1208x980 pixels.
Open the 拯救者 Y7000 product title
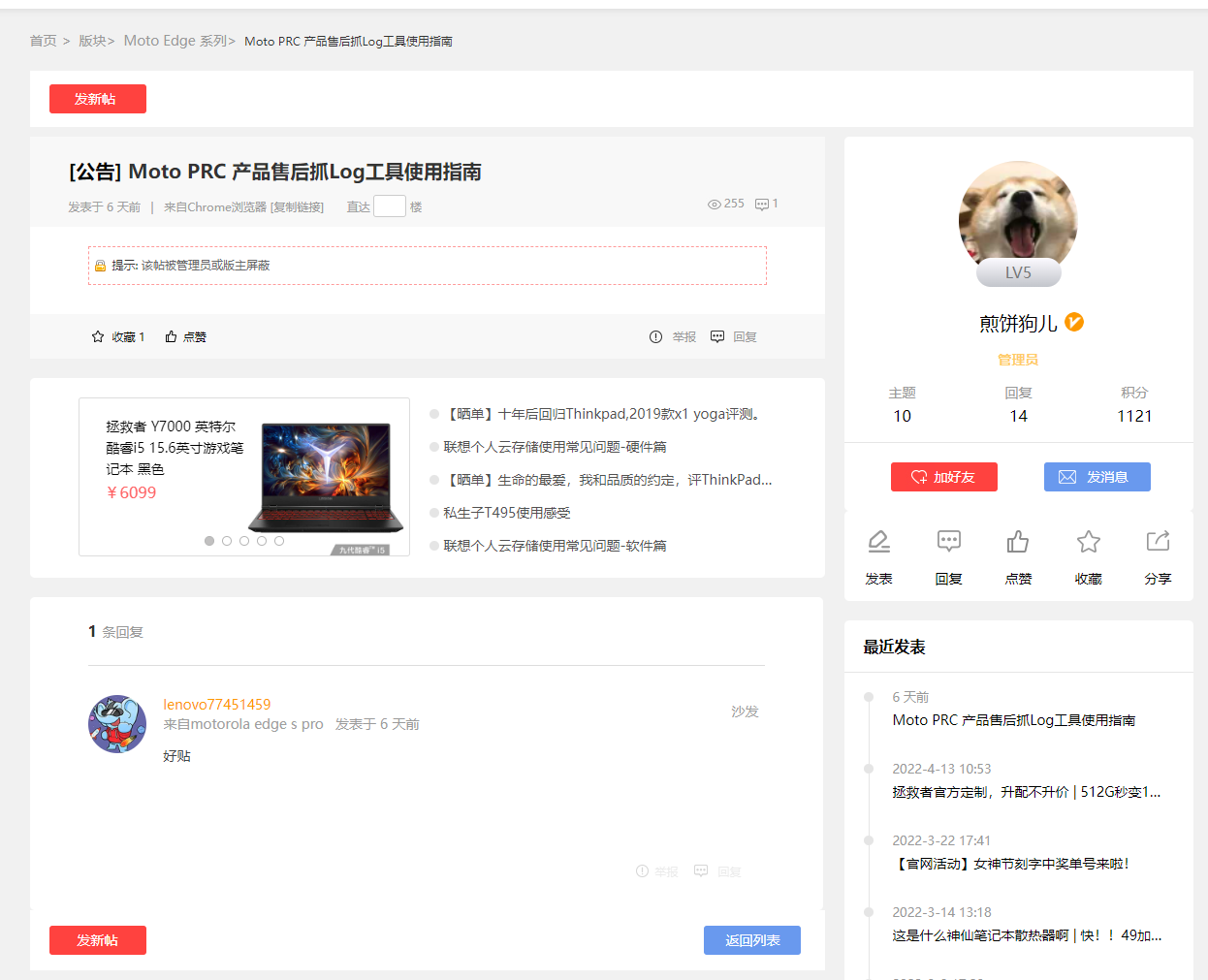pyautogui.click(x=175, y=448)
